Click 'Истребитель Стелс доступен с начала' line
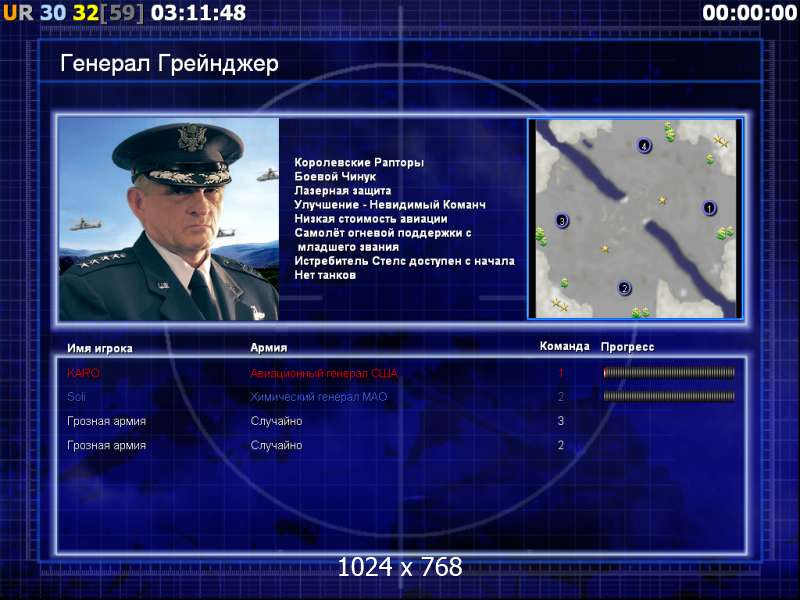 pyautogui.click(x=404, y=261)
